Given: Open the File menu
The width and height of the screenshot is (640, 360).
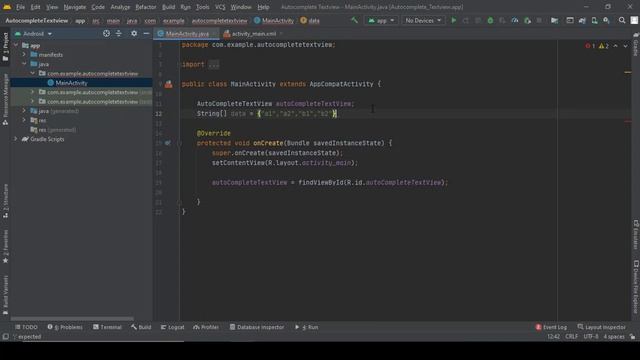Looking at the screenshot, I should tap(20, 7).
